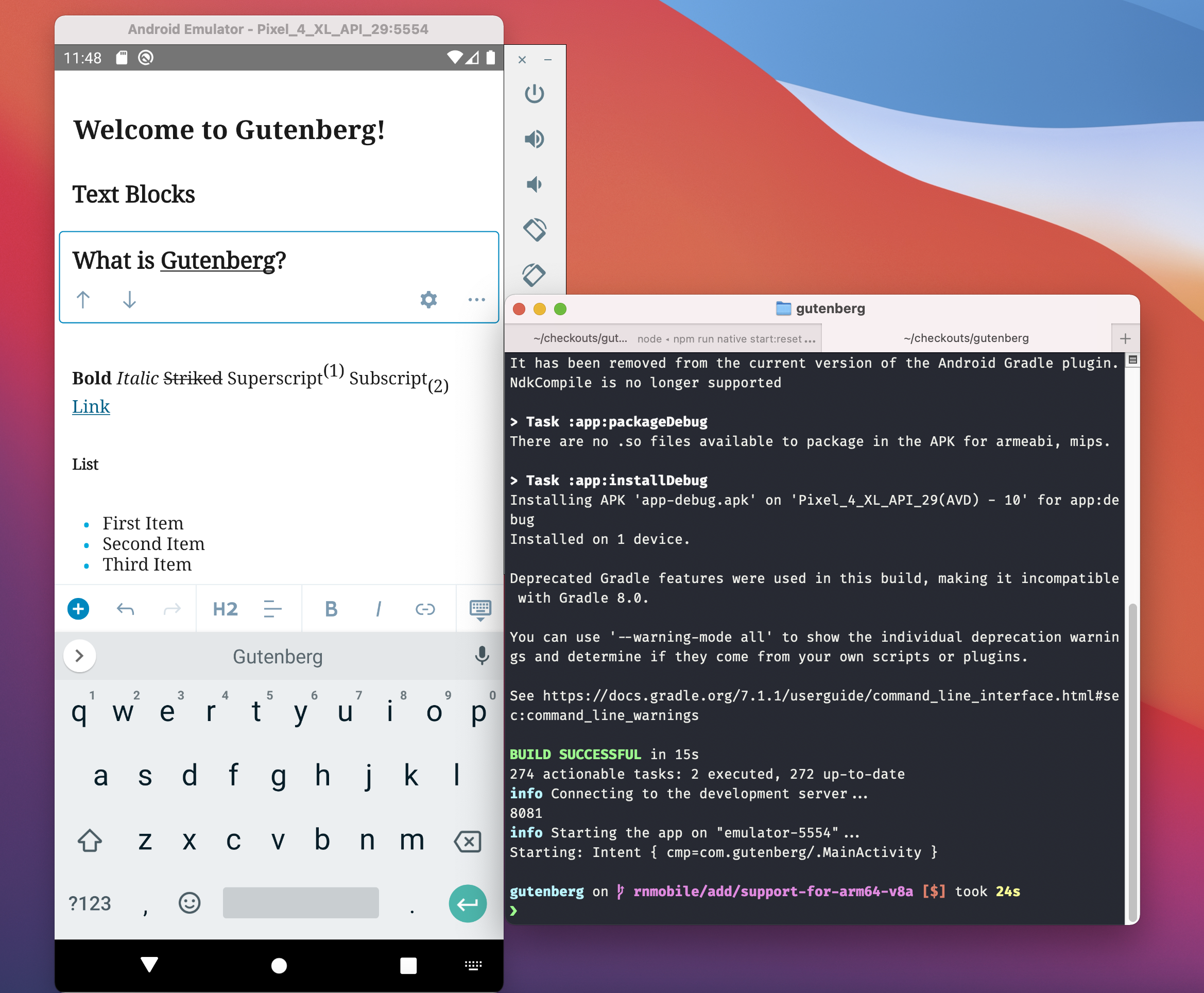Image resolution: width=1204 pixels, height=993 pixels.
Task: Switch to the ~/checkouts/gutenberg terminal tab
Action: click(x=966, y=338)
